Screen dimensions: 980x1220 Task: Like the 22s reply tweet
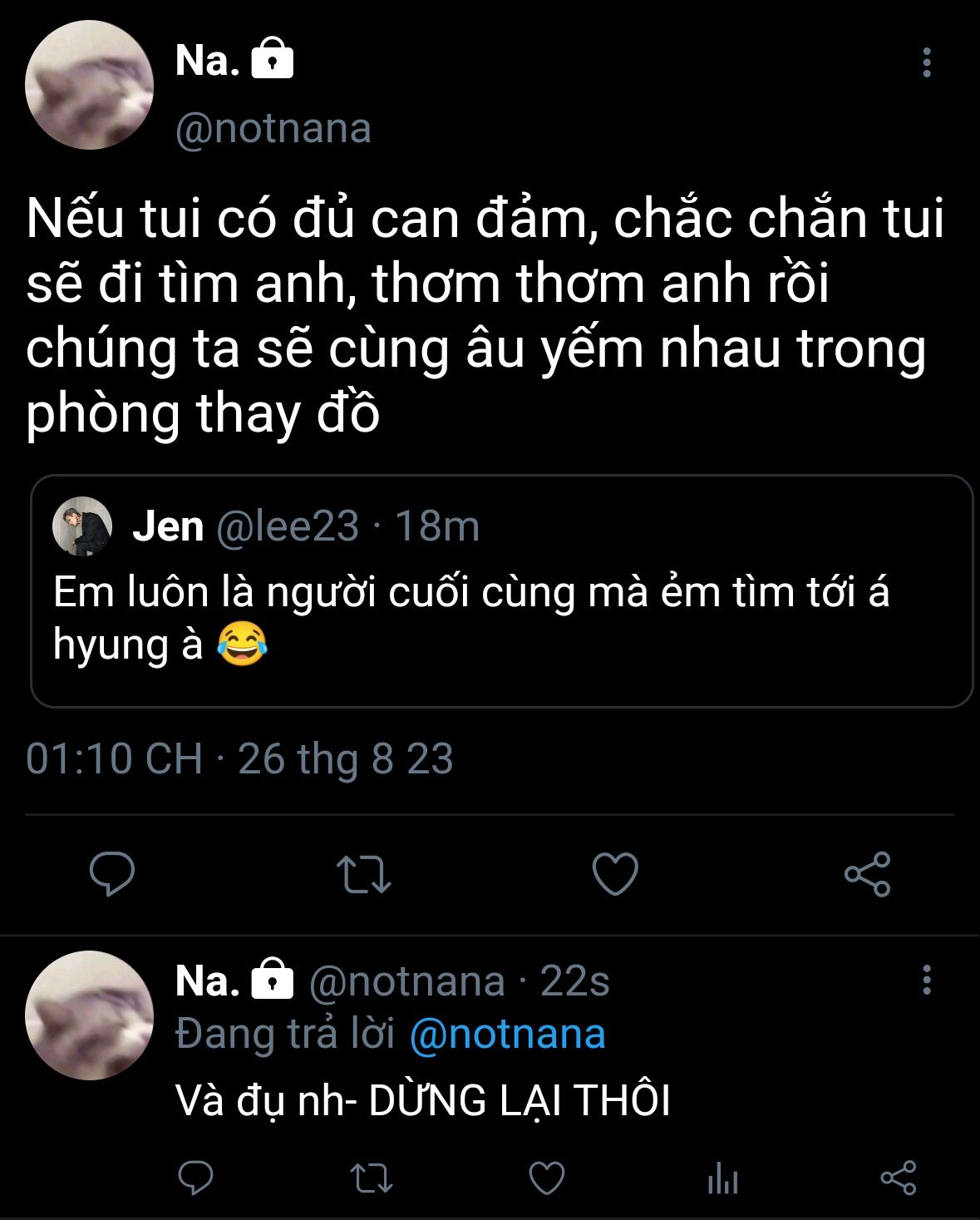[x=547, y=1178]
